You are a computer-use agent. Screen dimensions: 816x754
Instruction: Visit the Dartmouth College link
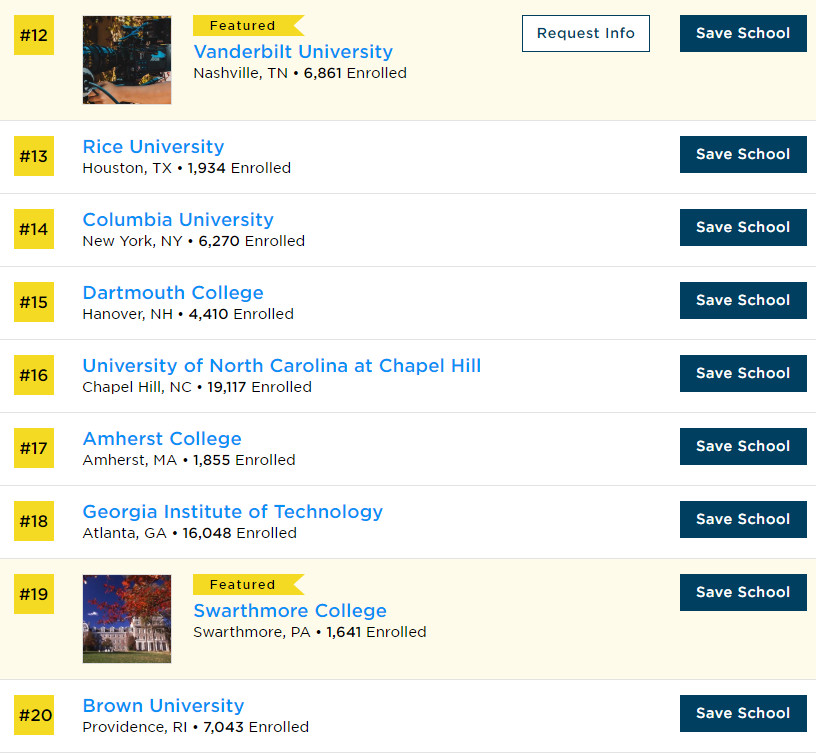(x=173, y=292)
